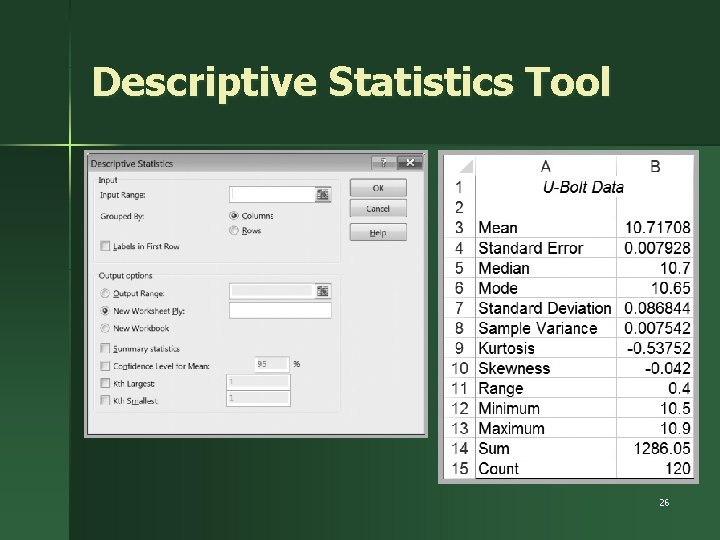The image size is (720, 540).
Task: Click the Skewness label cell
Action: tap(546, 368)
